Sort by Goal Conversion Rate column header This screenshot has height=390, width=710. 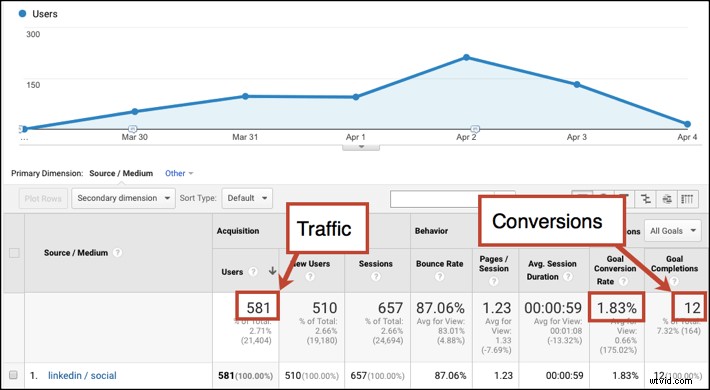pyautogui.click(x=615, y=270)
